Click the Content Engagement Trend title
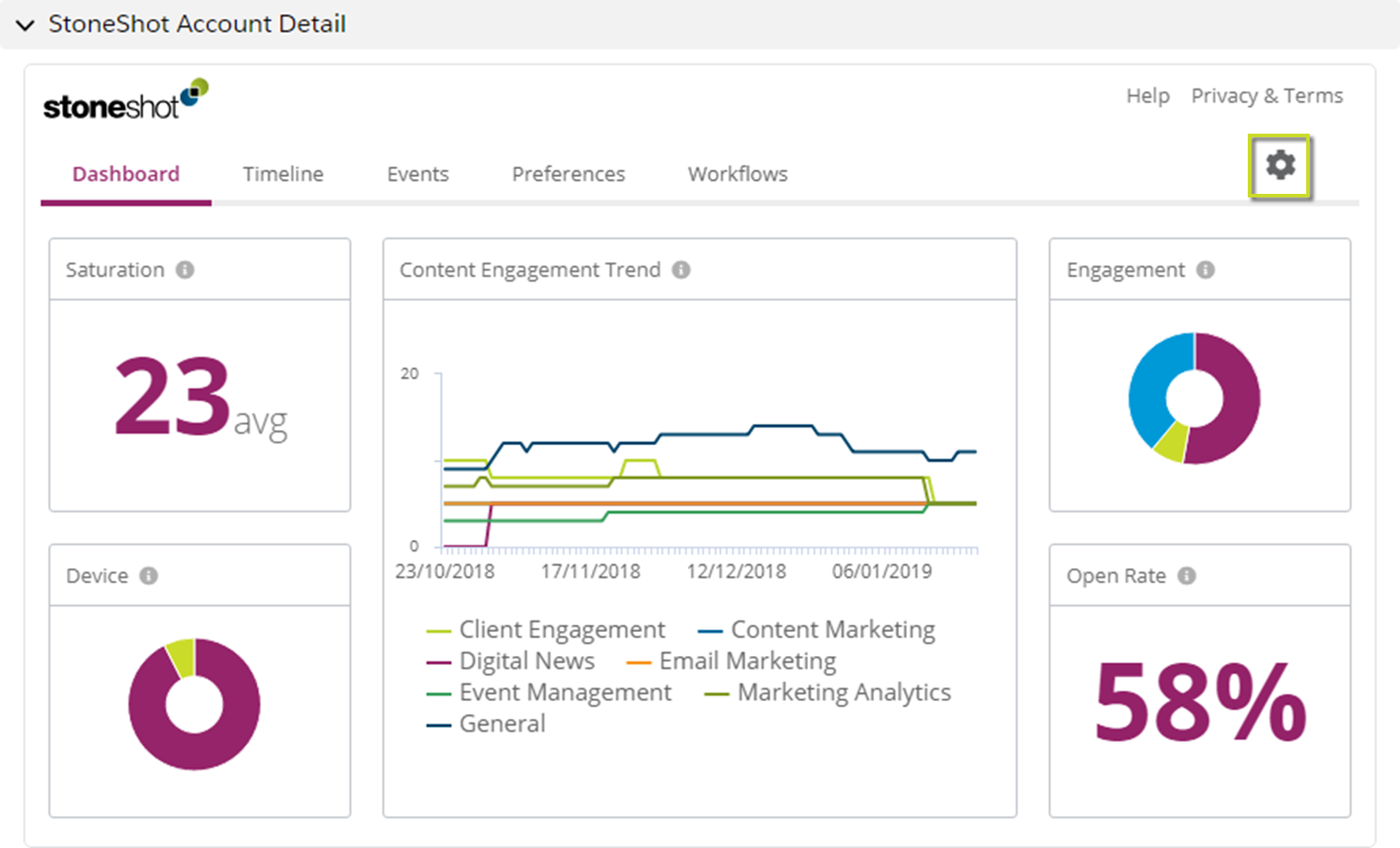The width and height of the screenshot is (1400, 848). [530, 270]
